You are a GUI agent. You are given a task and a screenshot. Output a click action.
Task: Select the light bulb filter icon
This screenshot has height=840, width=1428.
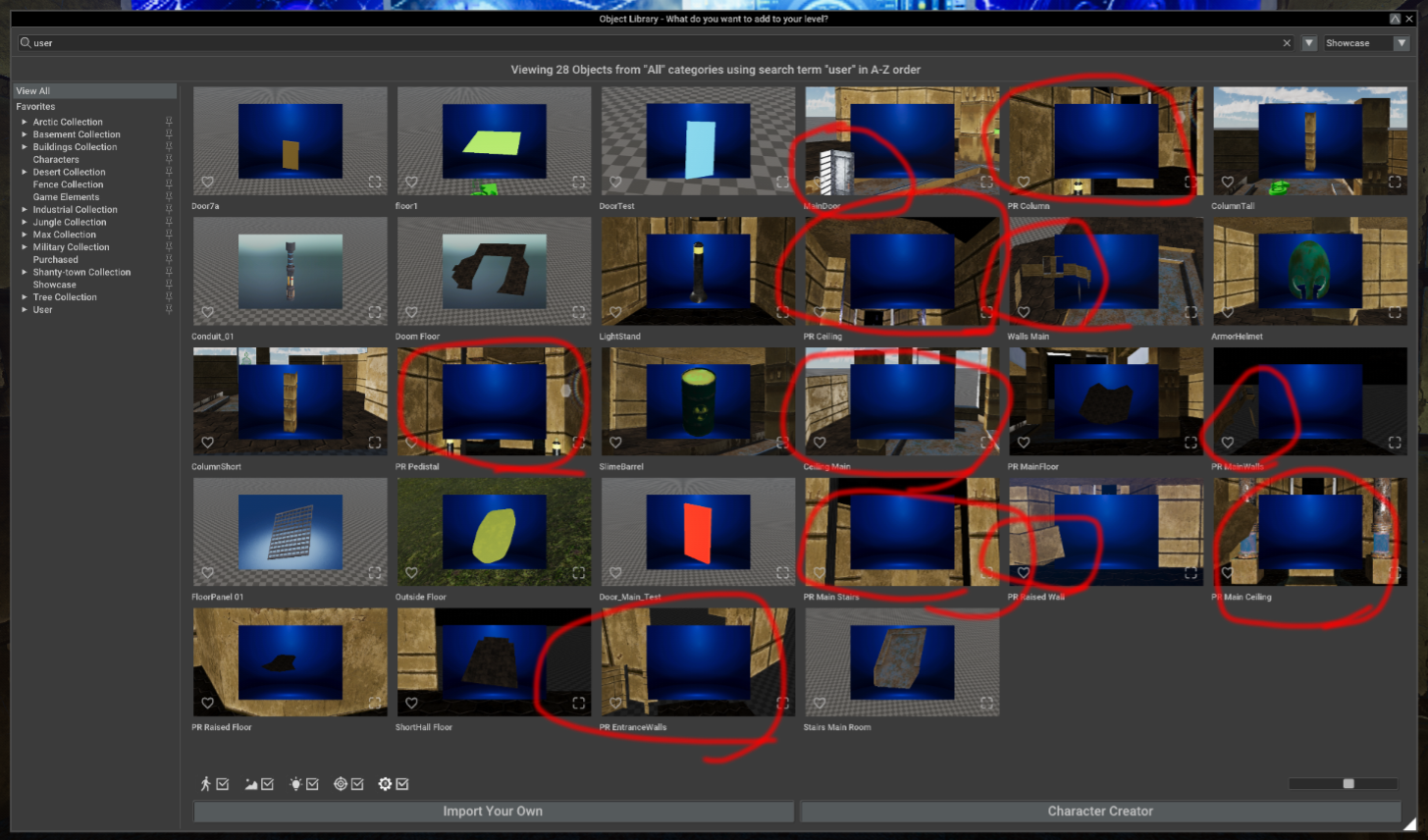click(295, 783)
